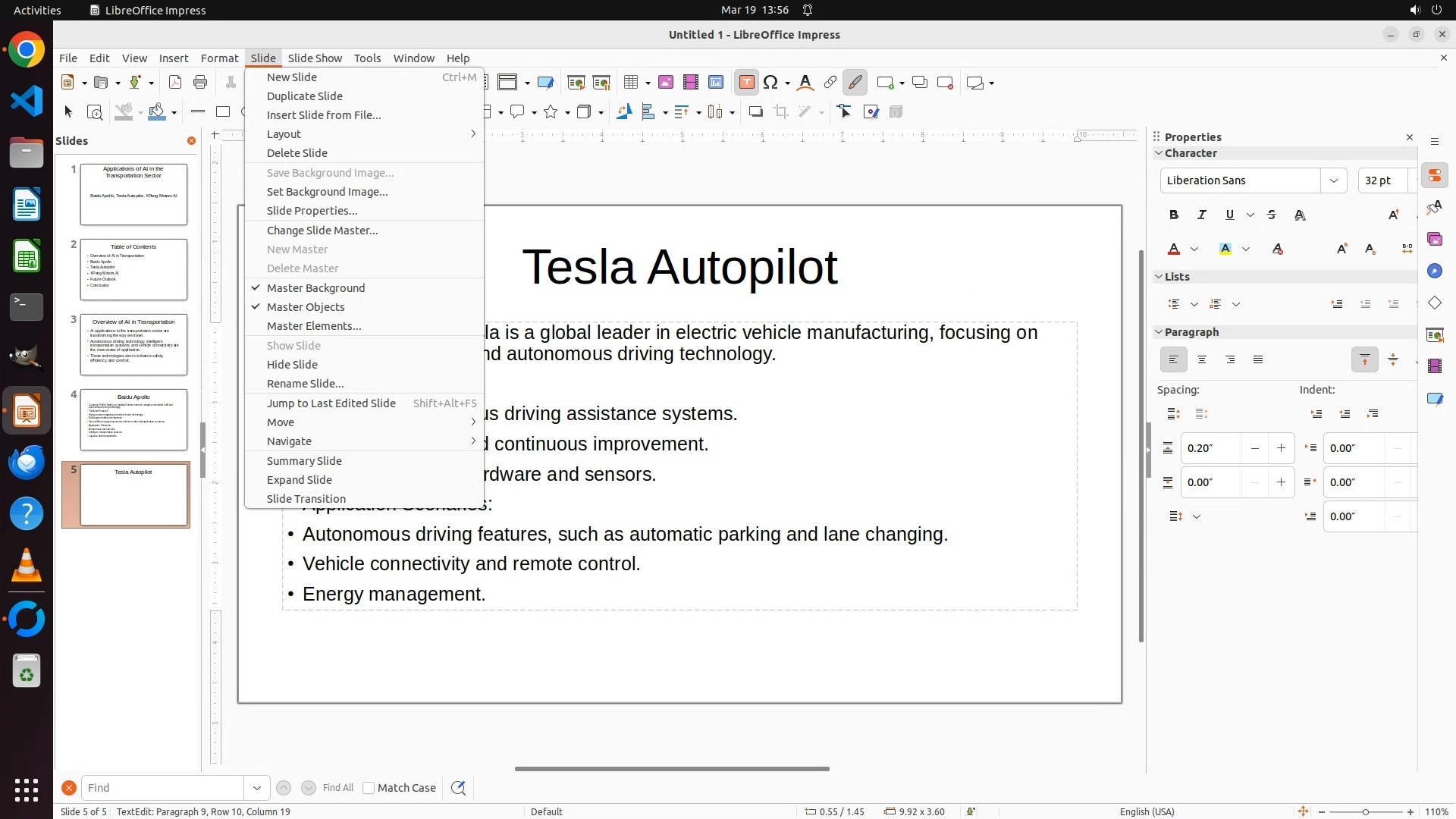The height and width of the screenshot is (819, 1456).
Task: Toggle strikethrough text icon
Action: [x=1272, y=215]
